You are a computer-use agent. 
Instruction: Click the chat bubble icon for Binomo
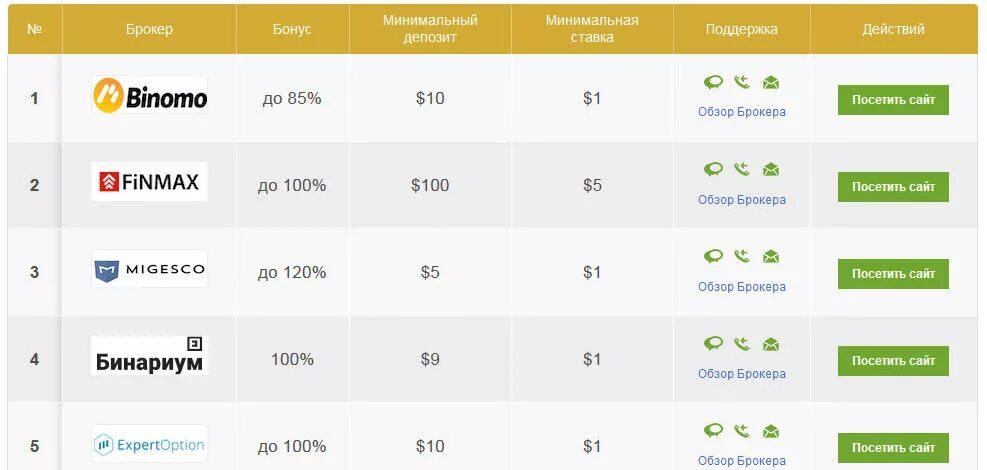click(x=713, y=82)
